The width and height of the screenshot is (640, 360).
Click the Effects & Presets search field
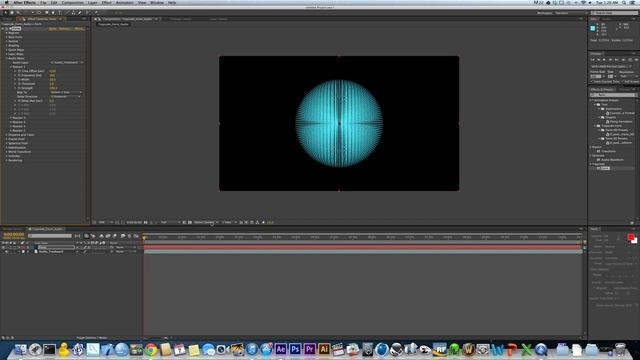coord(613,95)
